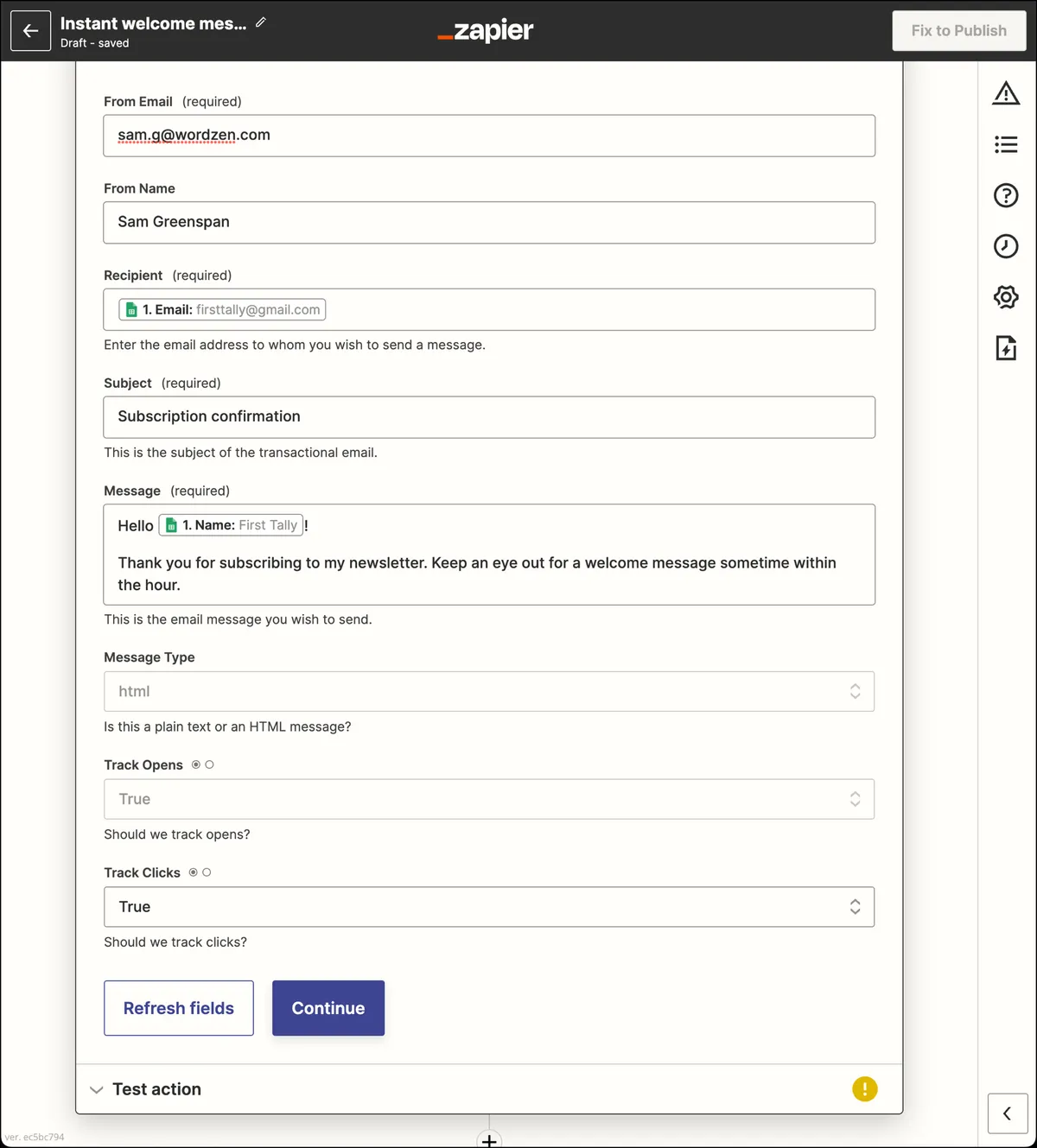This screenshot has width=1037, height=1148.
Task: Click the From Email input field
Action: (489, 136)
